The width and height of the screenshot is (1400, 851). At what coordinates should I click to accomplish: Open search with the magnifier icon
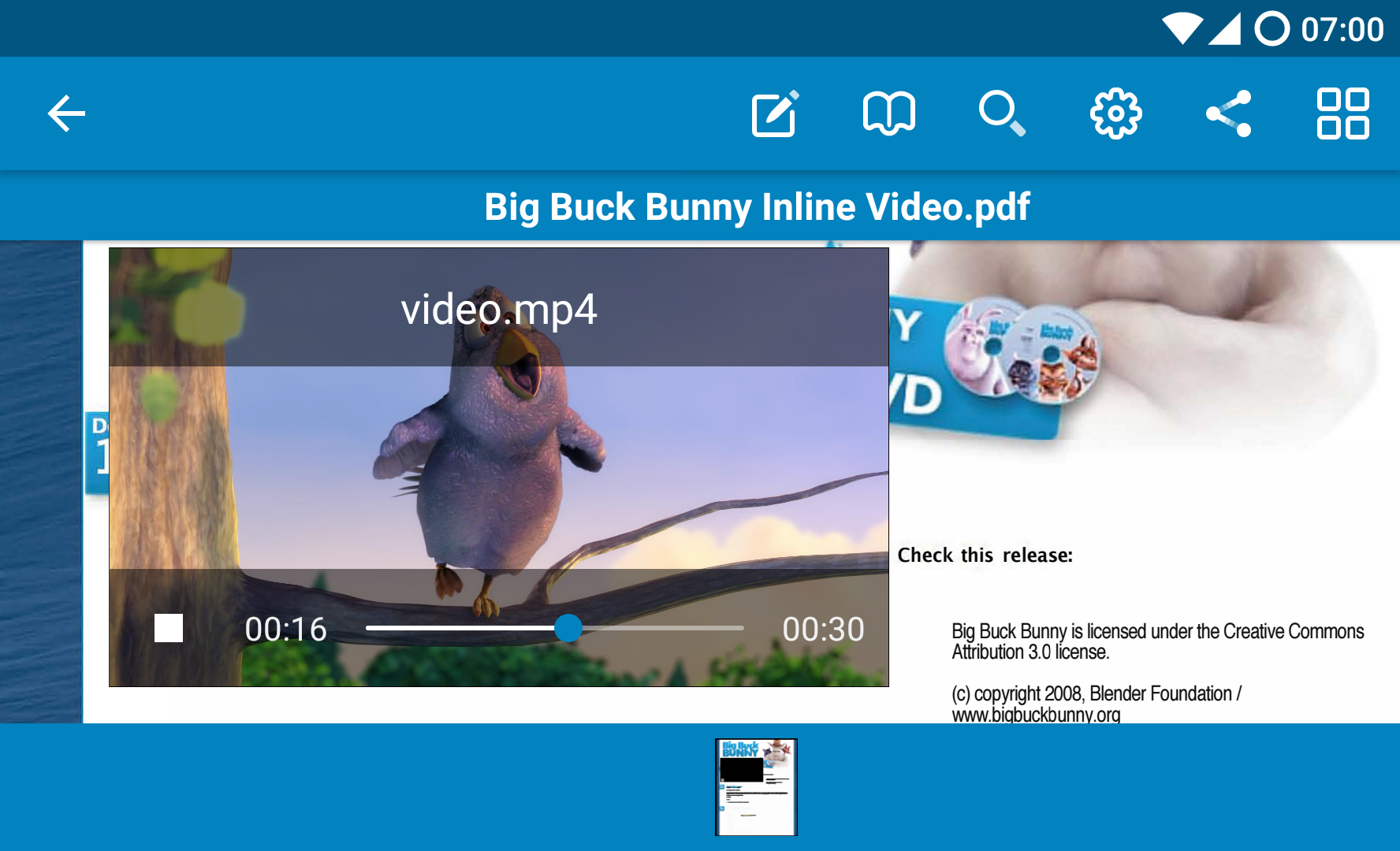pyautogui.click(x=1002, y=113)
